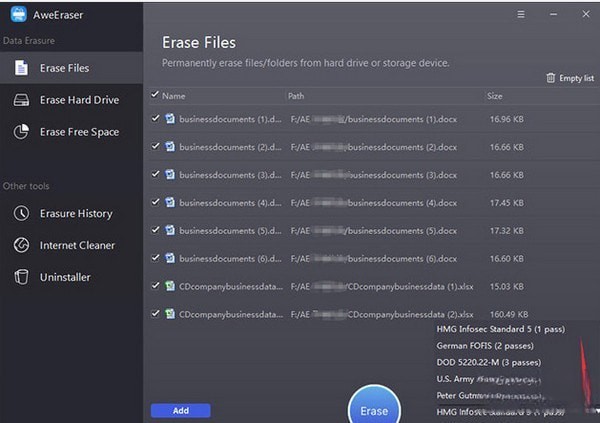Image resolution: width=600 pixels, height=423 pixels.
Task: Click the Erase Files document icon
Action: pyautogui.click(x=21, y=68)
